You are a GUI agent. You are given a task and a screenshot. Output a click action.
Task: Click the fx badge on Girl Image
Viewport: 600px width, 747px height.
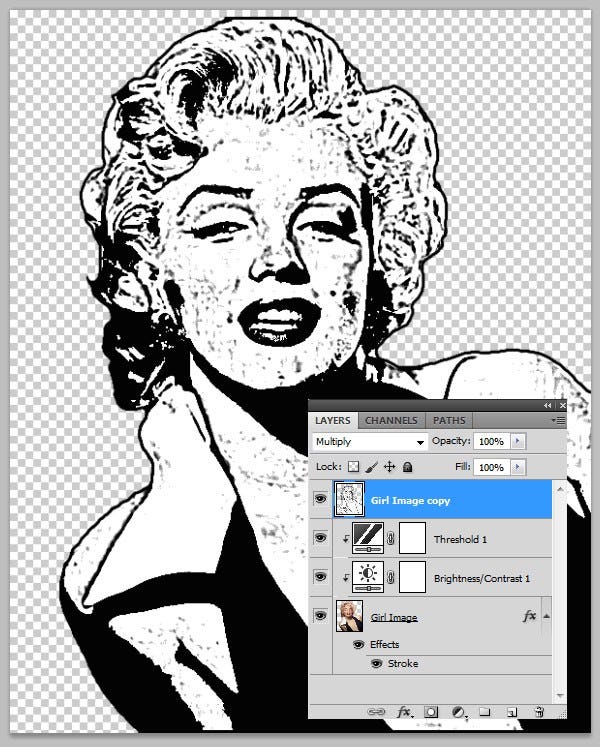[x=529, y=616]
